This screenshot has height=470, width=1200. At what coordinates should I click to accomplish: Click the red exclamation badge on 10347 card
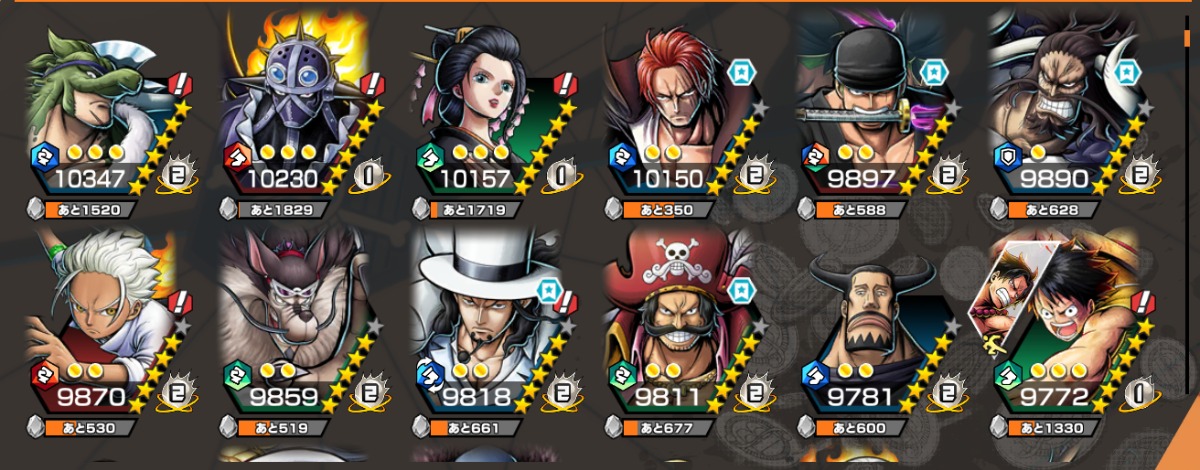[x=182, y=83]
